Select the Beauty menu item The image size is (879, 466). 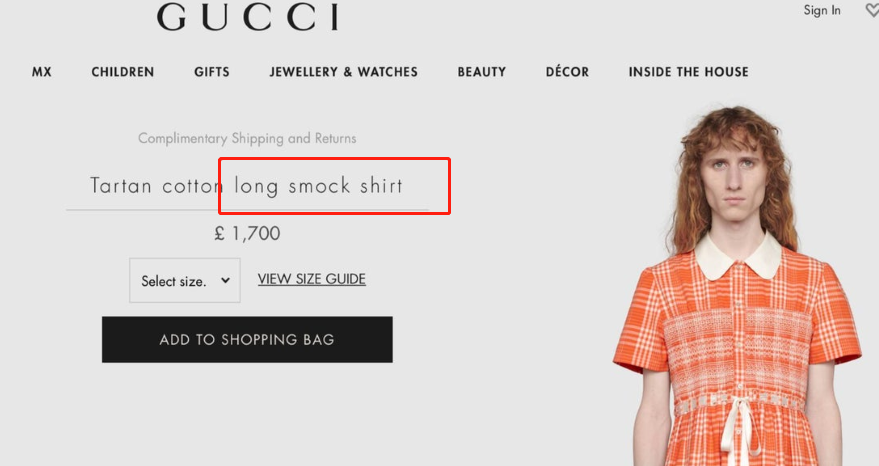482,72
